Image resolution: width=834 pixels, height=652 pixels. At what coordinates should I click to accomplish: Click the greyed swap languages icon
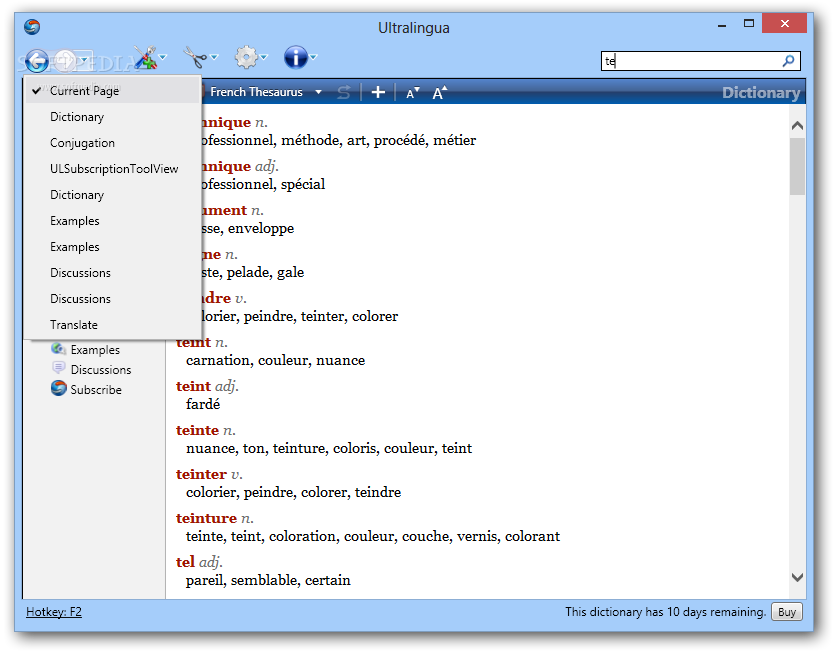[x=344, y=93]
